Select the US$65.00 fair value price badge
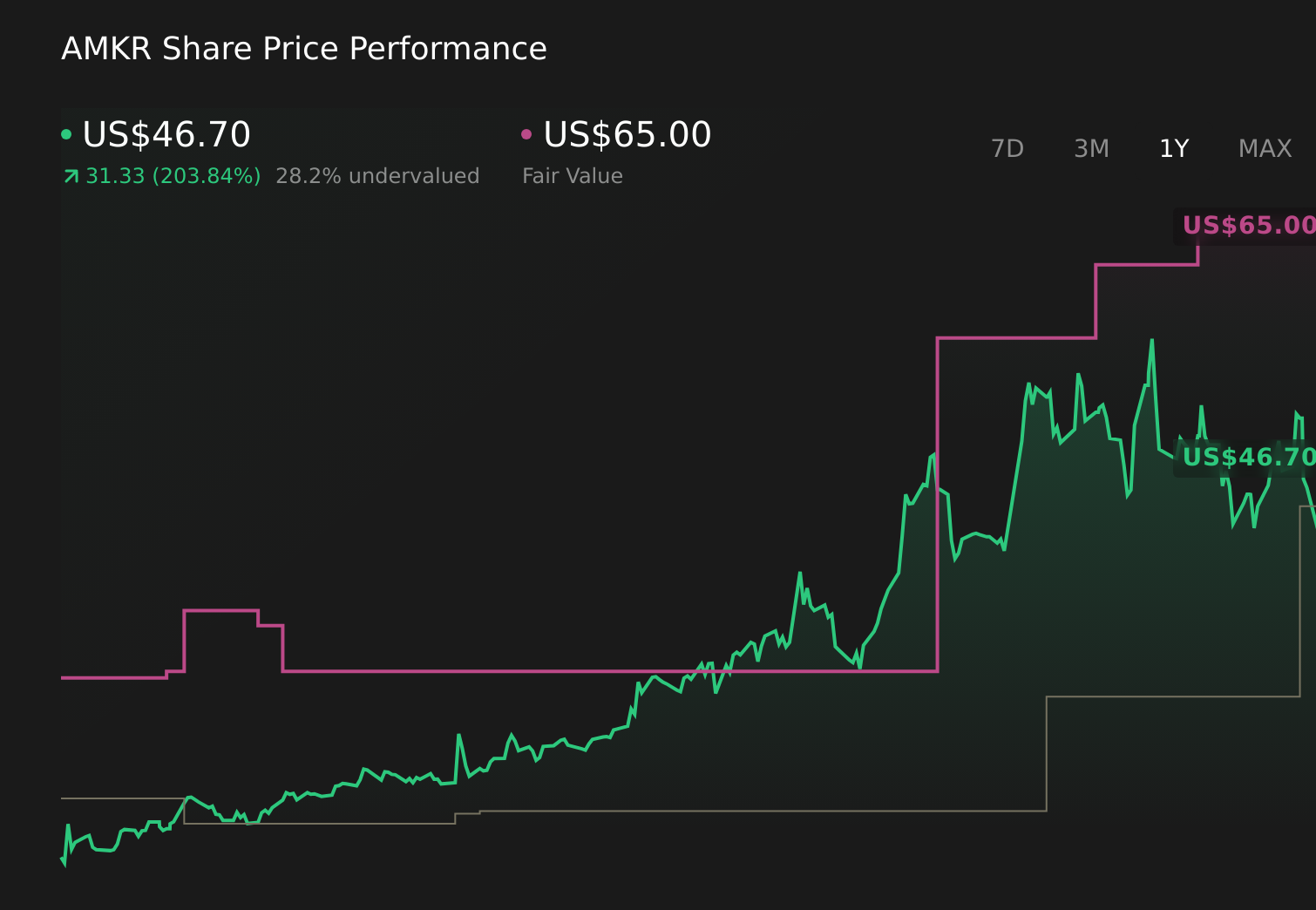The height and width of the screenshot is (910, 1316). click(1248, 225)
